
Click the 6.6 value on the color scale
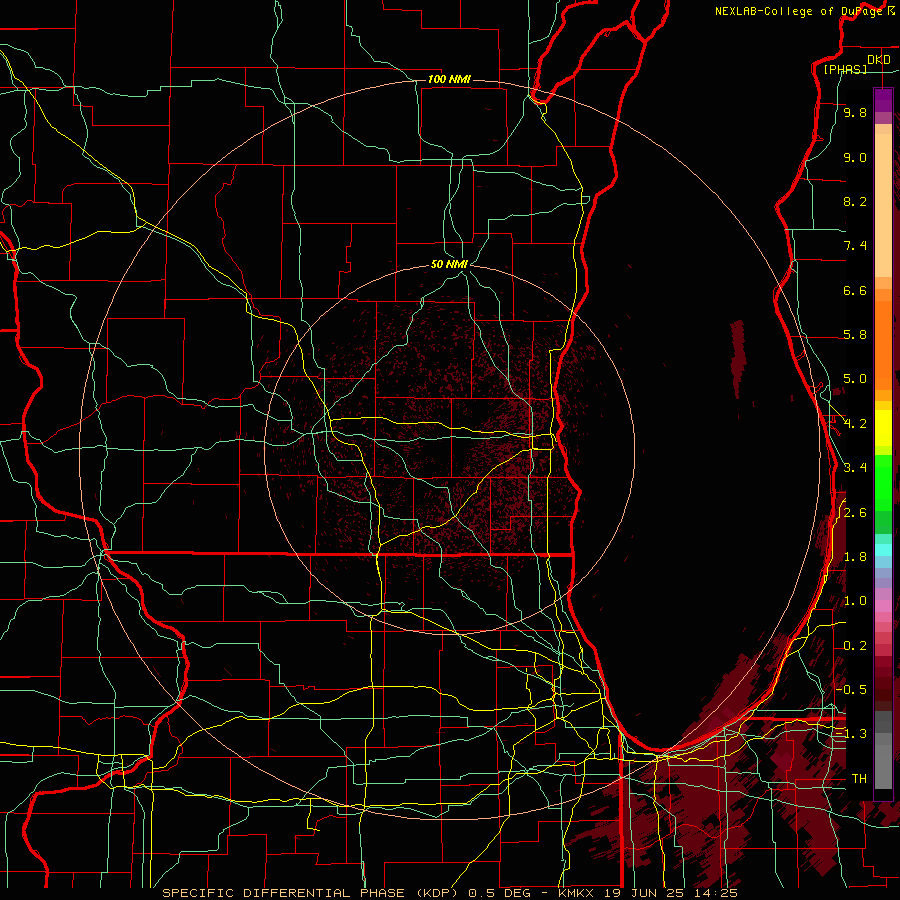855,290
